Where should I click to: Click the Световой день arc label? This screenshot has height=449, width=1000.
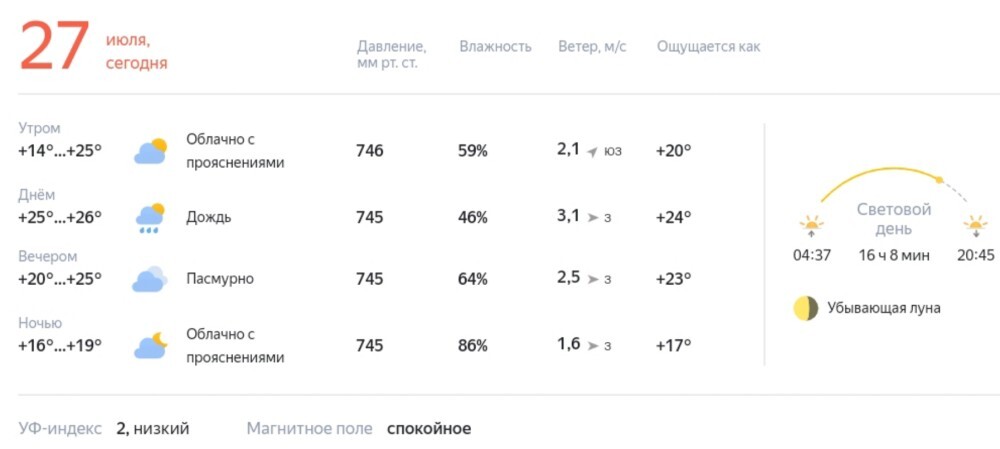[893, 219]
